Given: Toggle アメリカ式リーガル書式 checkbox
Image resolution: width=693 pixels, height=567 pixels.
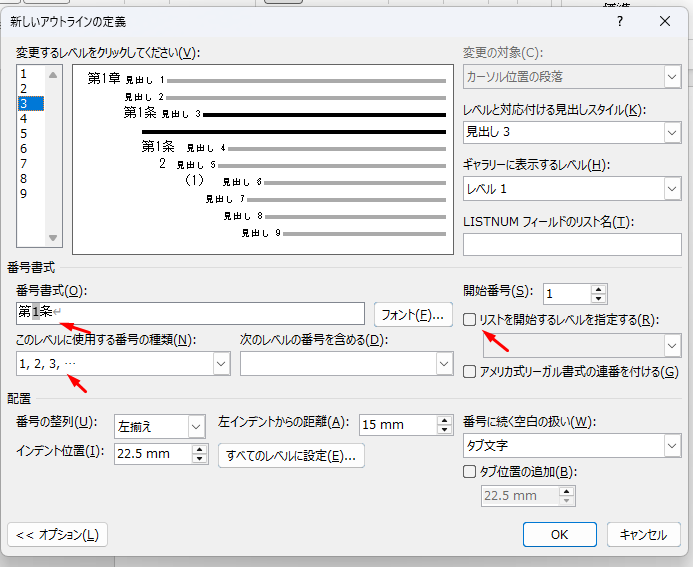Looking at the screenshot, I should [470, 372].
